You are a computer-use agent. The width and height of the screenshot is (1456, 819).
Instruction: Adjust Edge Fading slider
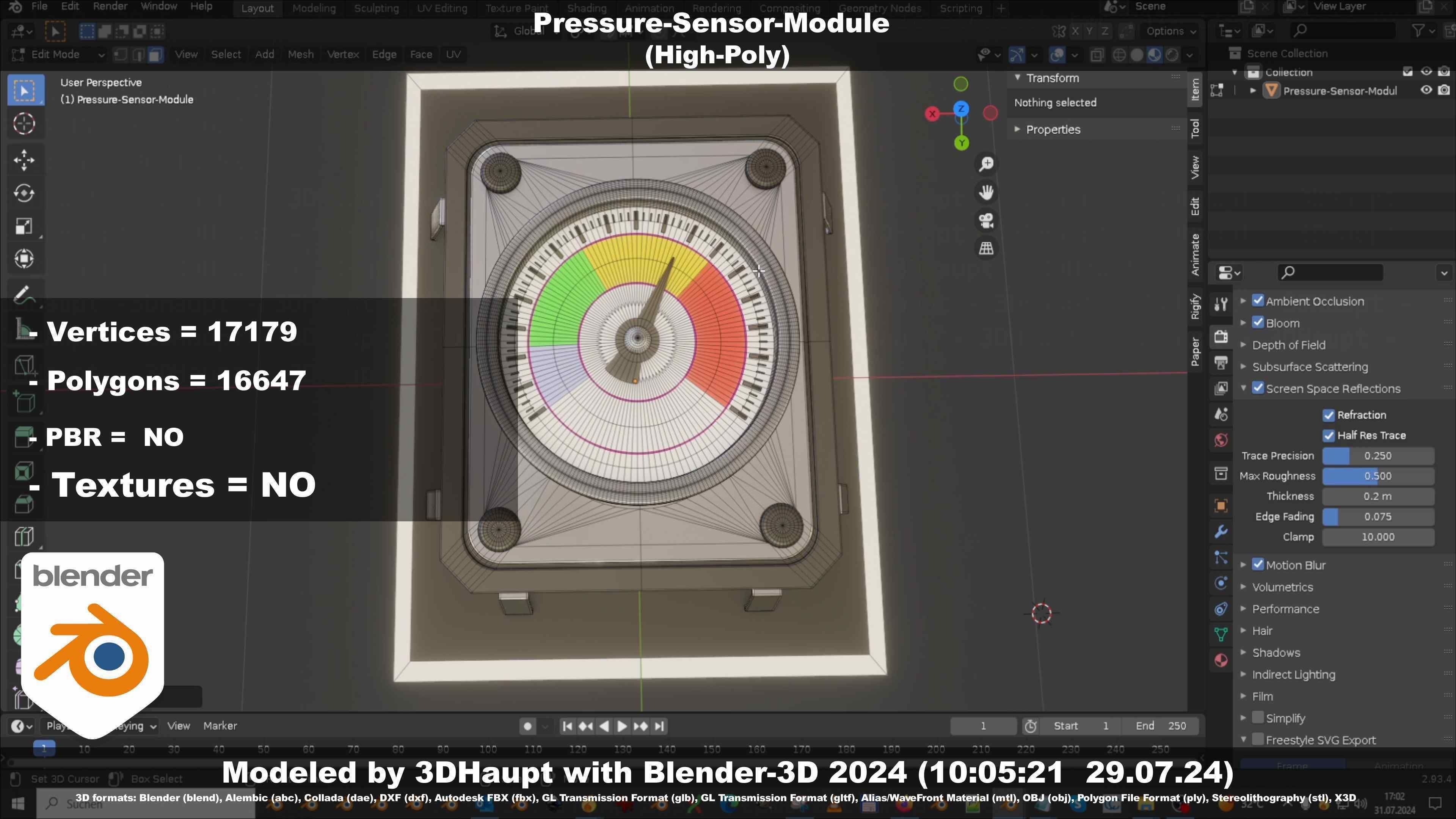tap(1378, 517)
